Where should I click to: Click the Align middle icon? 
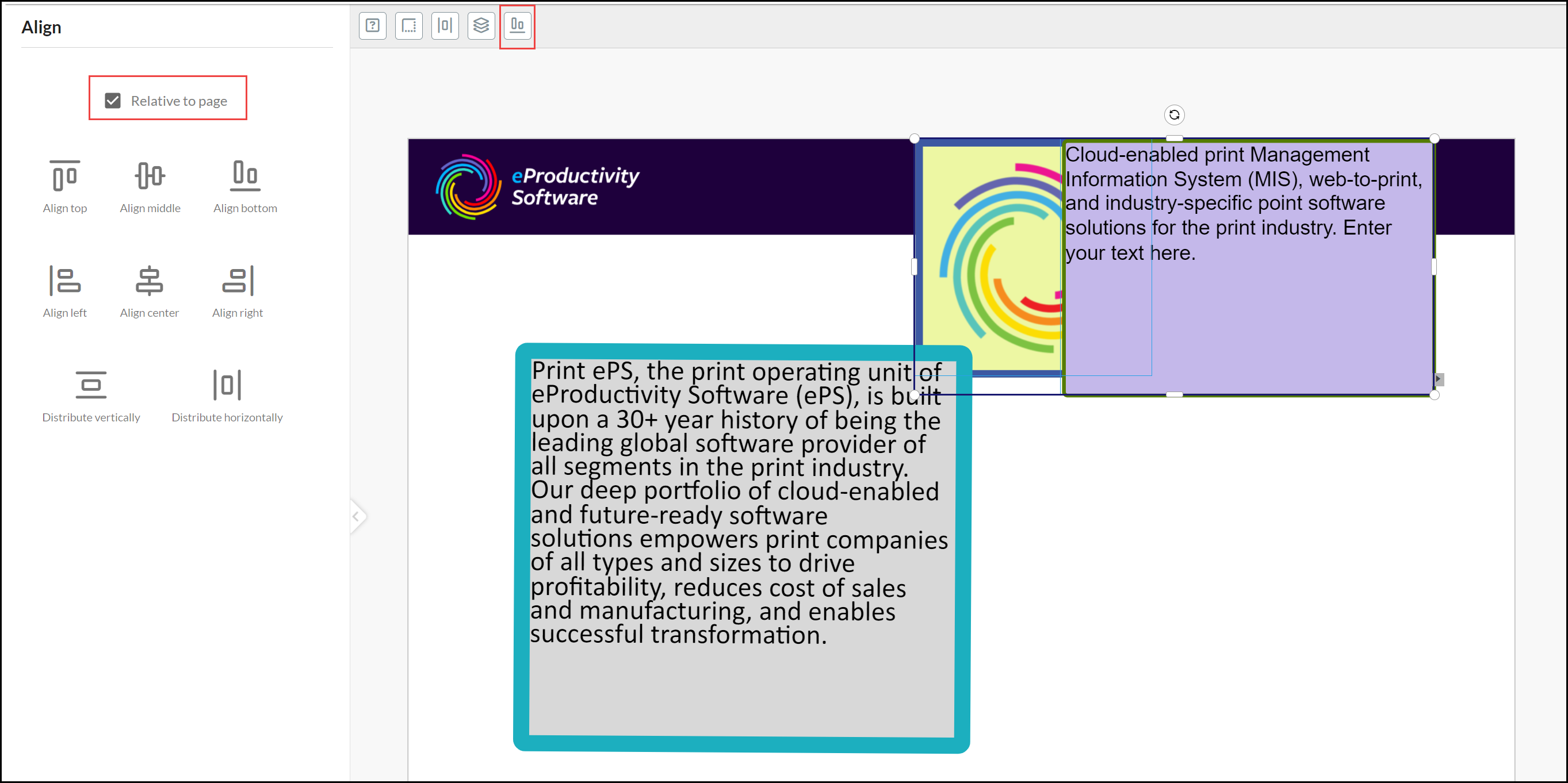[x=150, y=176]
